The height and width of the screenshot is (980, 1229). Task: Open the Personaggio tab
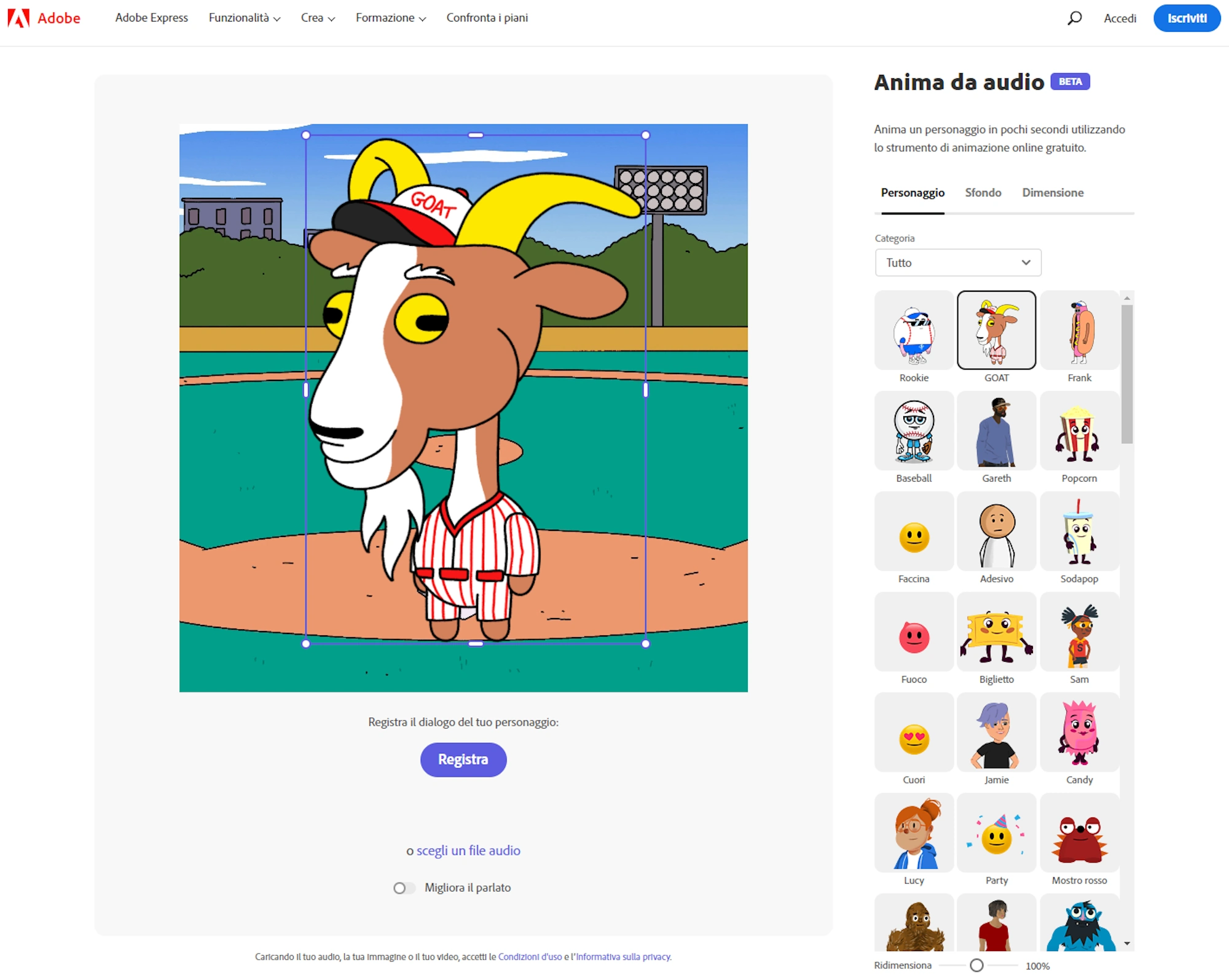click(x=912, y=192)
